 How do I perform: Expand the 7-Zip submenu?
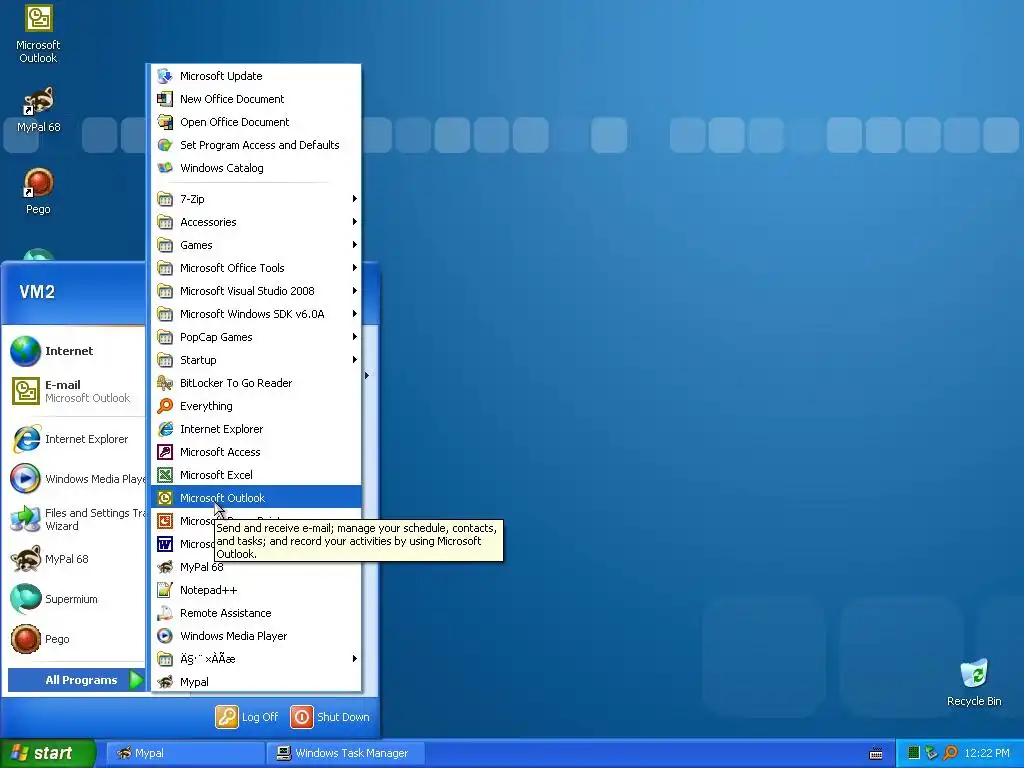click(x=256, y=199)
